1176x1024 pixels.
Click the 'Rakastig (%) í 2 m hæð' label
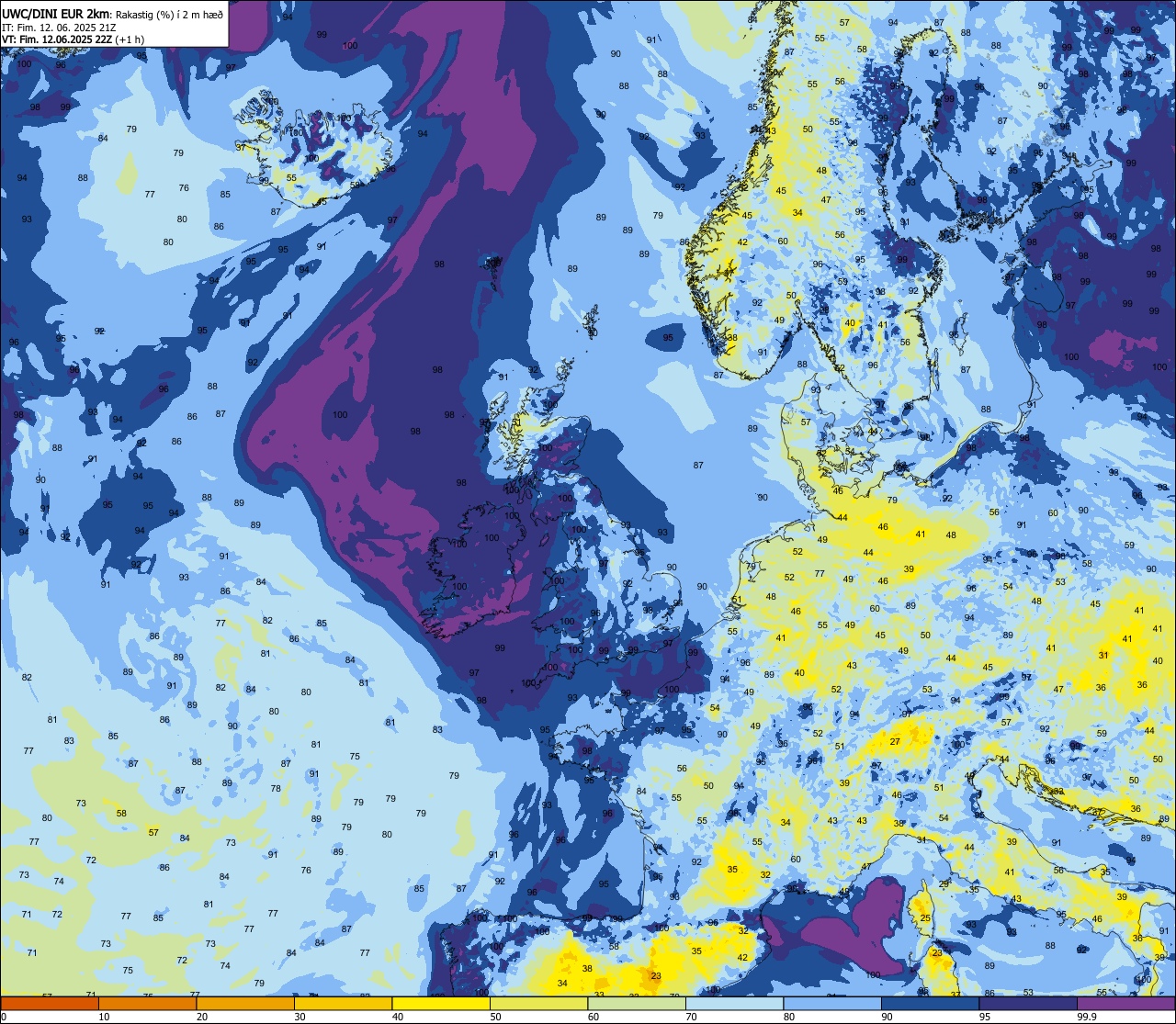[169, 15]
